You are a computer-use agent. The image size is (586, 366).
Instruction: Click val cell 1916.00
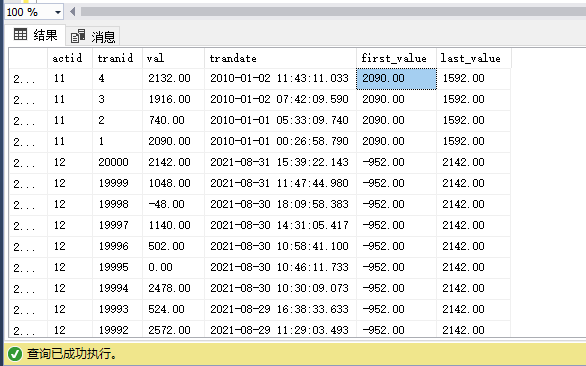tap(173, 100)
